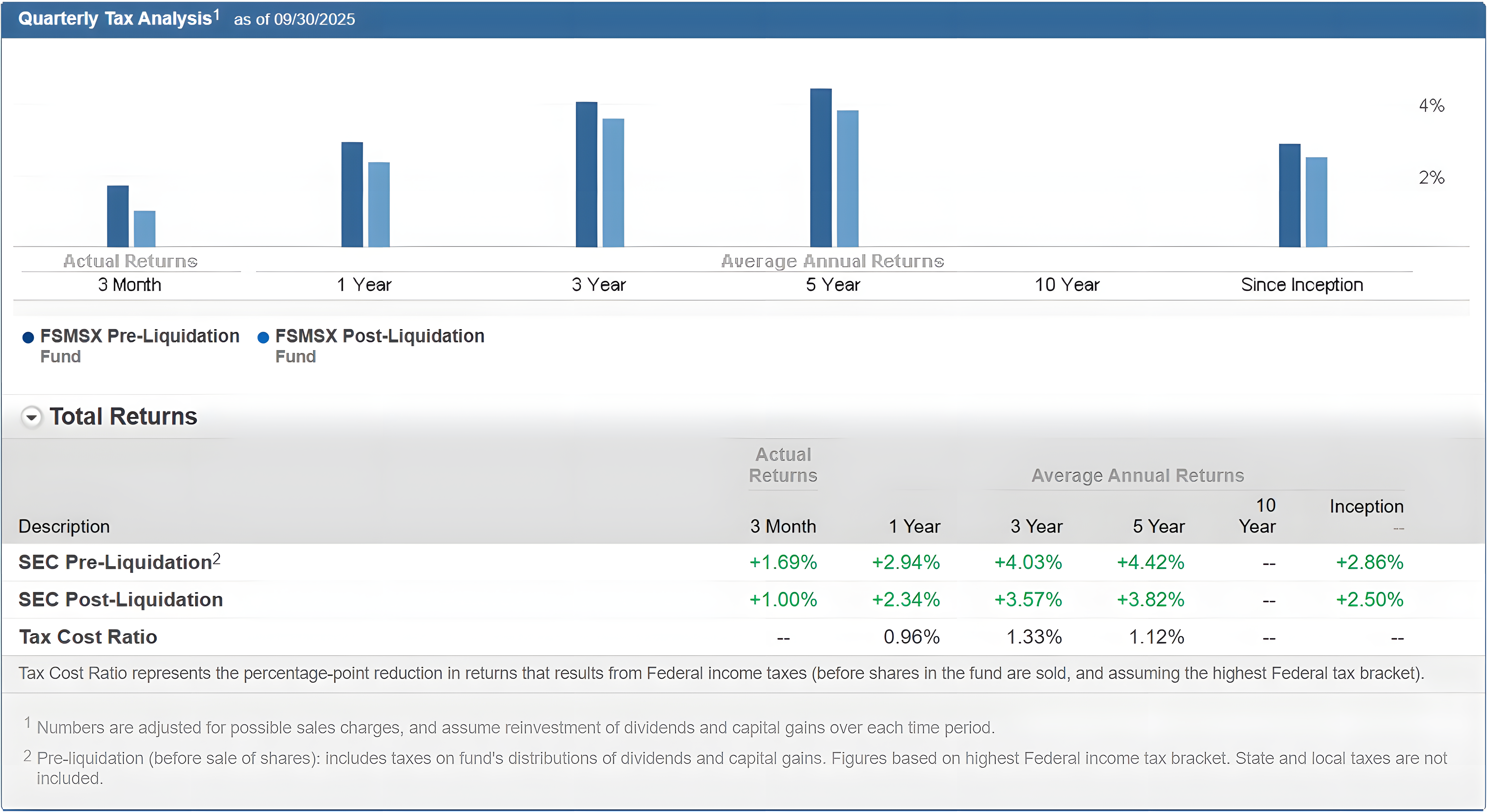Click the 1 Year post-liquidation bar
This screenshot has width=1490, height=812.
pos(379,205)
